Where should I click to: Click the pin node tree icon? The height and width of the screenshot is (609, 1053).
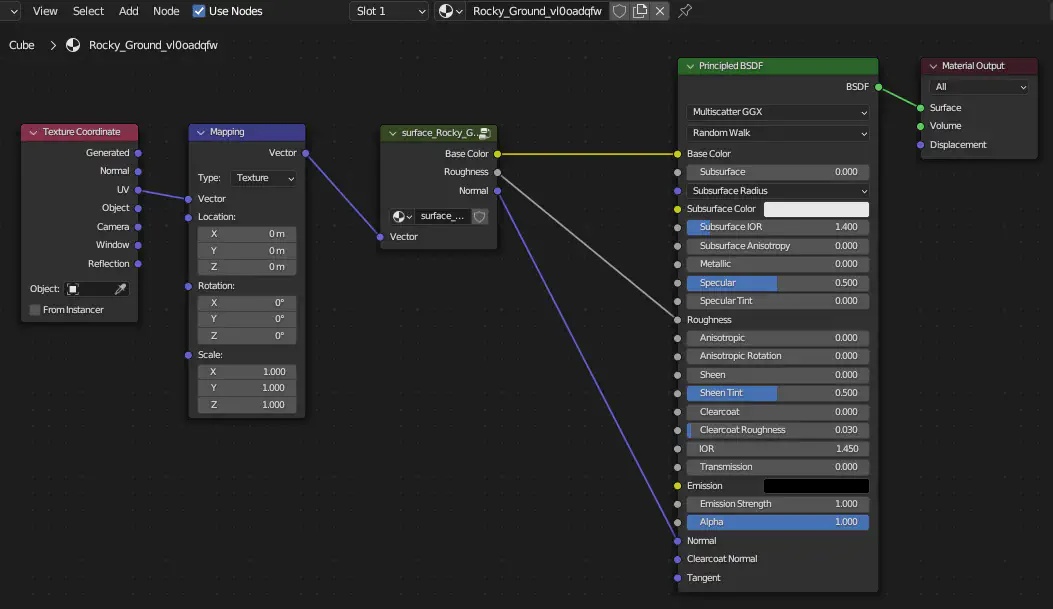(685, 11)
